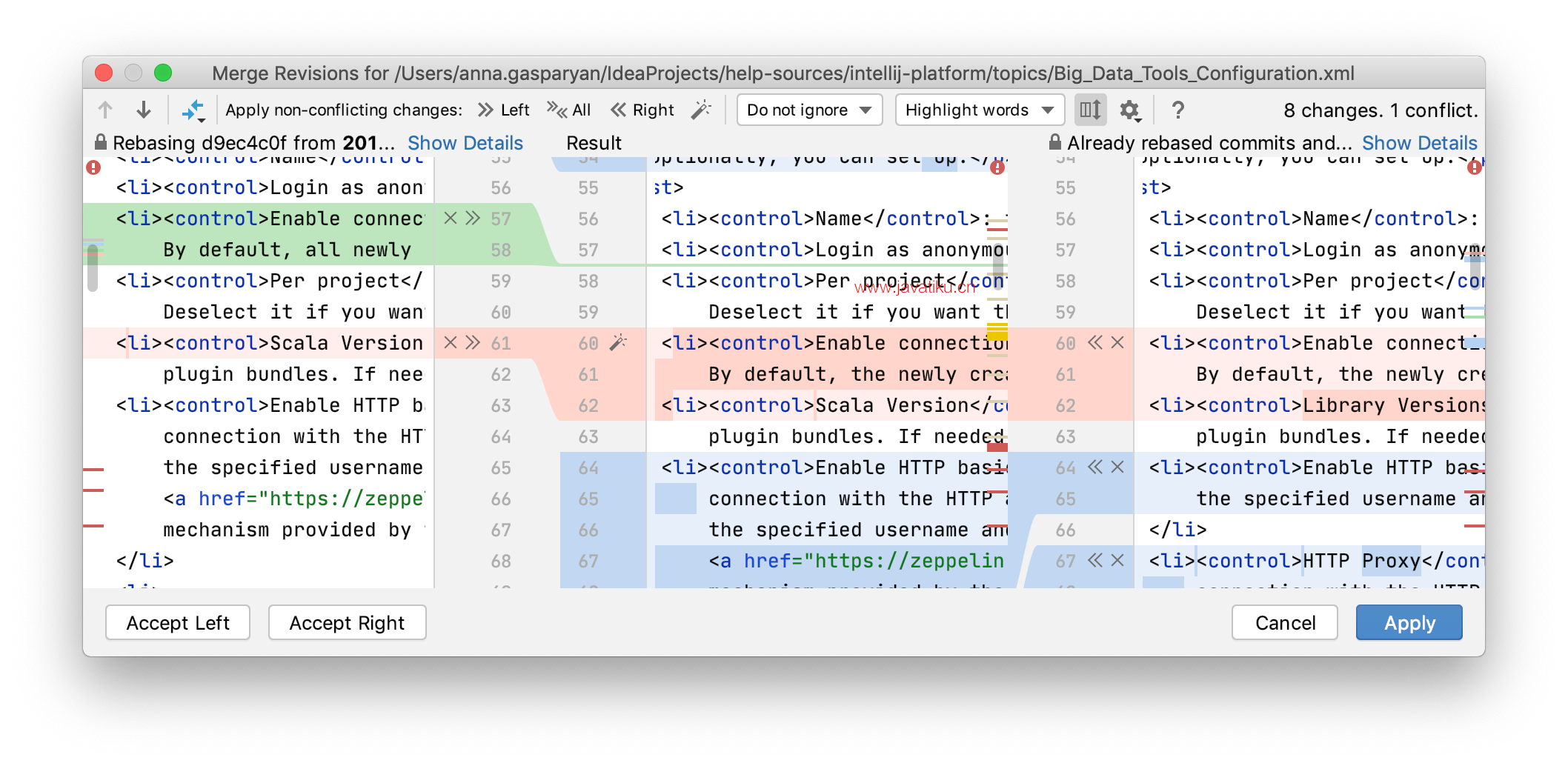
Task: Apply non-conflicting changes from Left
Action: tap(504, 110)
